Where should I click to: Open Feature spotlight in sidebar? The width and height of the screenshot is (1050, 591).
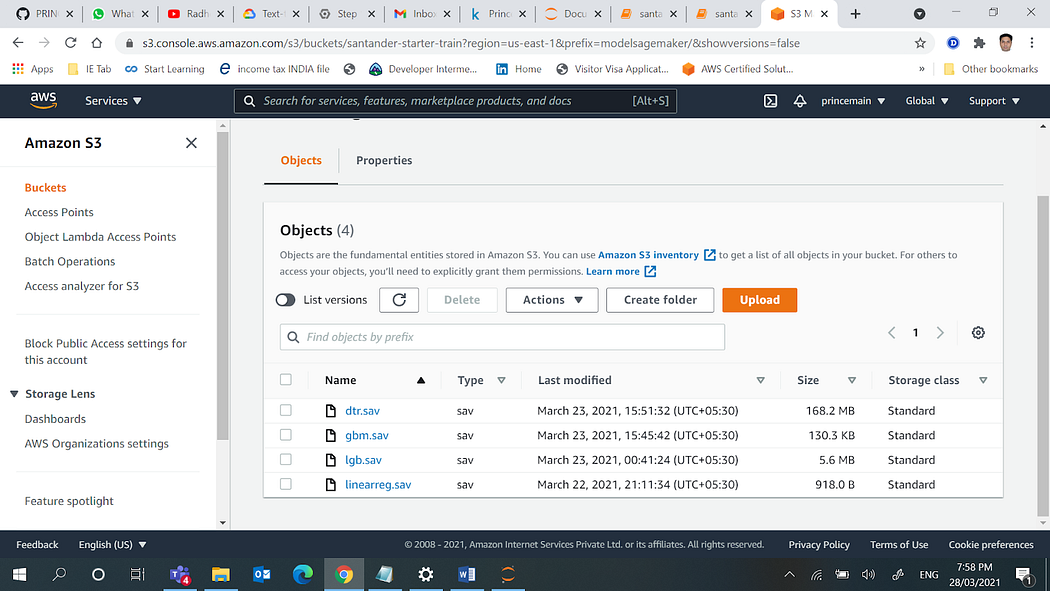pyautogui.click(x=69, y=501)
